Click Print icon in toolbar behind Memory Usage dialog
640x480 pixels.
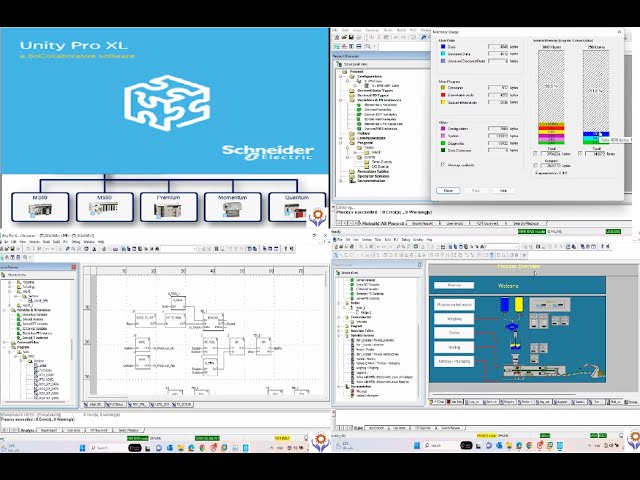[x=359, y=37]
